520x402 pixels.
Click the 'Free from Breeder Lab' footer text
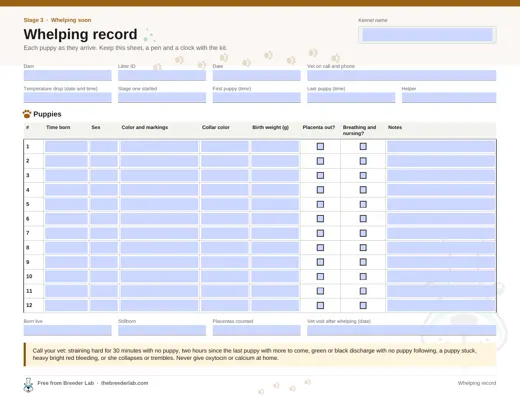tap(66, 383)
